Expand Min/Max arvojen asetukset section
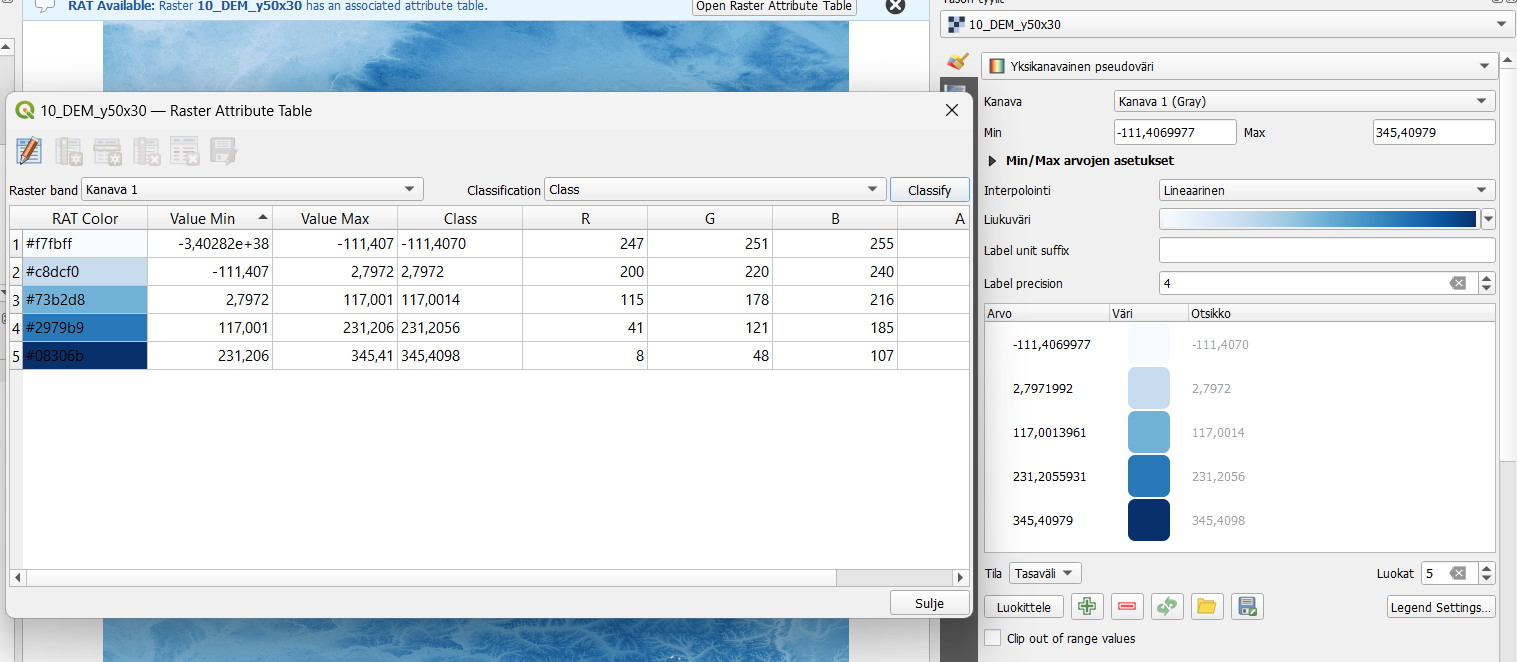The image size is (1517, 662). 993,160
